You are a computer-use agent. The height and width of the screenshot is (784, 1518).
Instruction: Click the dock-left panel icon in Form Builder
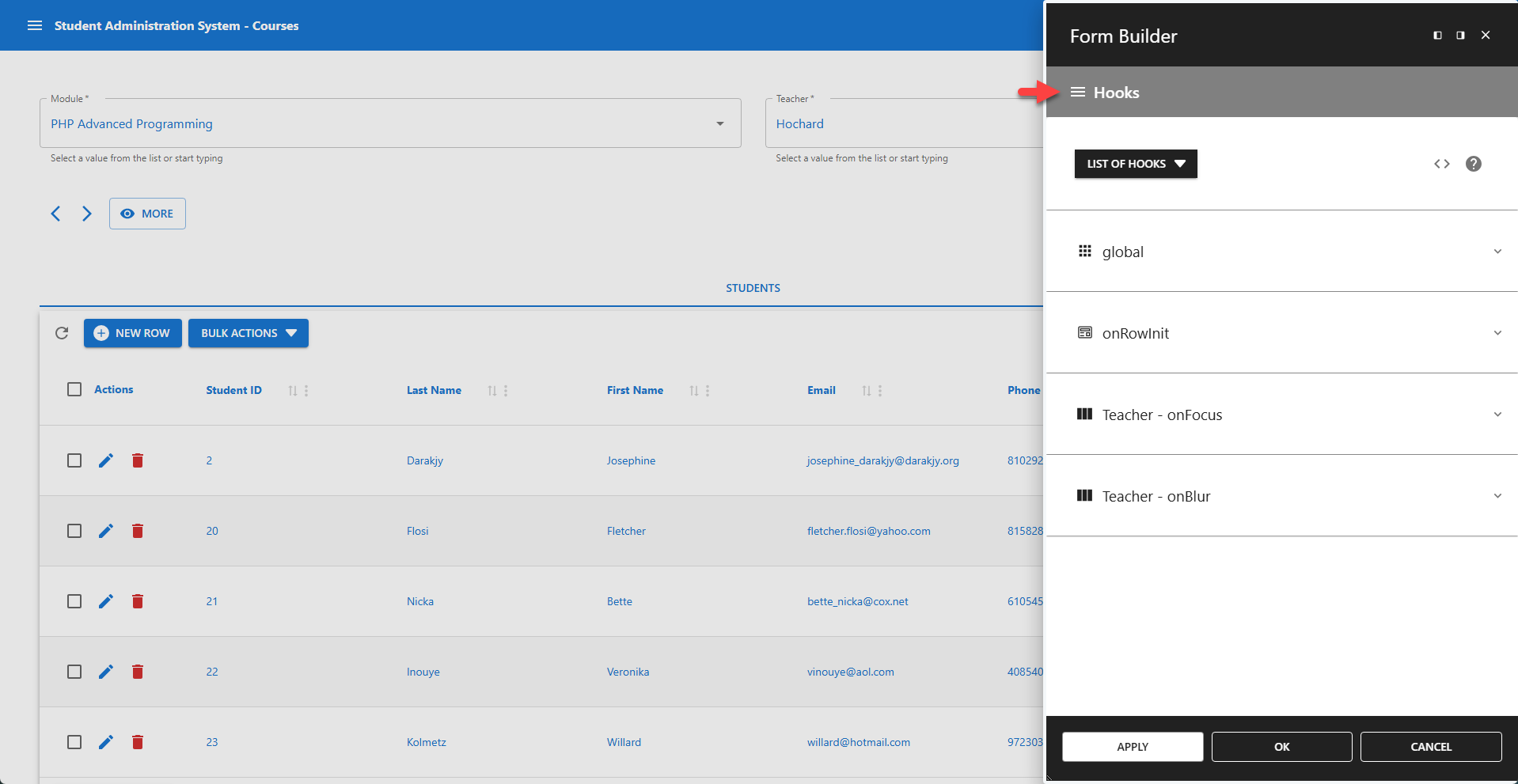pos(1436,35)
